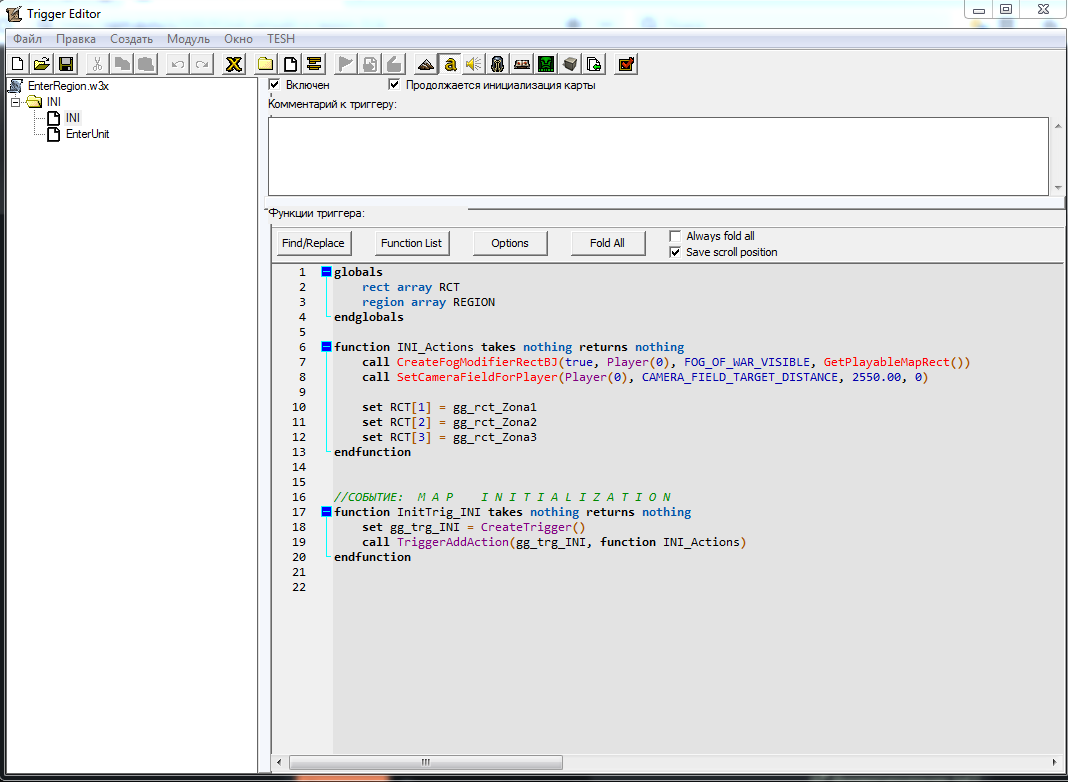Image resolution: width=1068 pixels, height=782 pixels.
Task: Toggle the map initialization checkbox
Action: coord(394,85)
